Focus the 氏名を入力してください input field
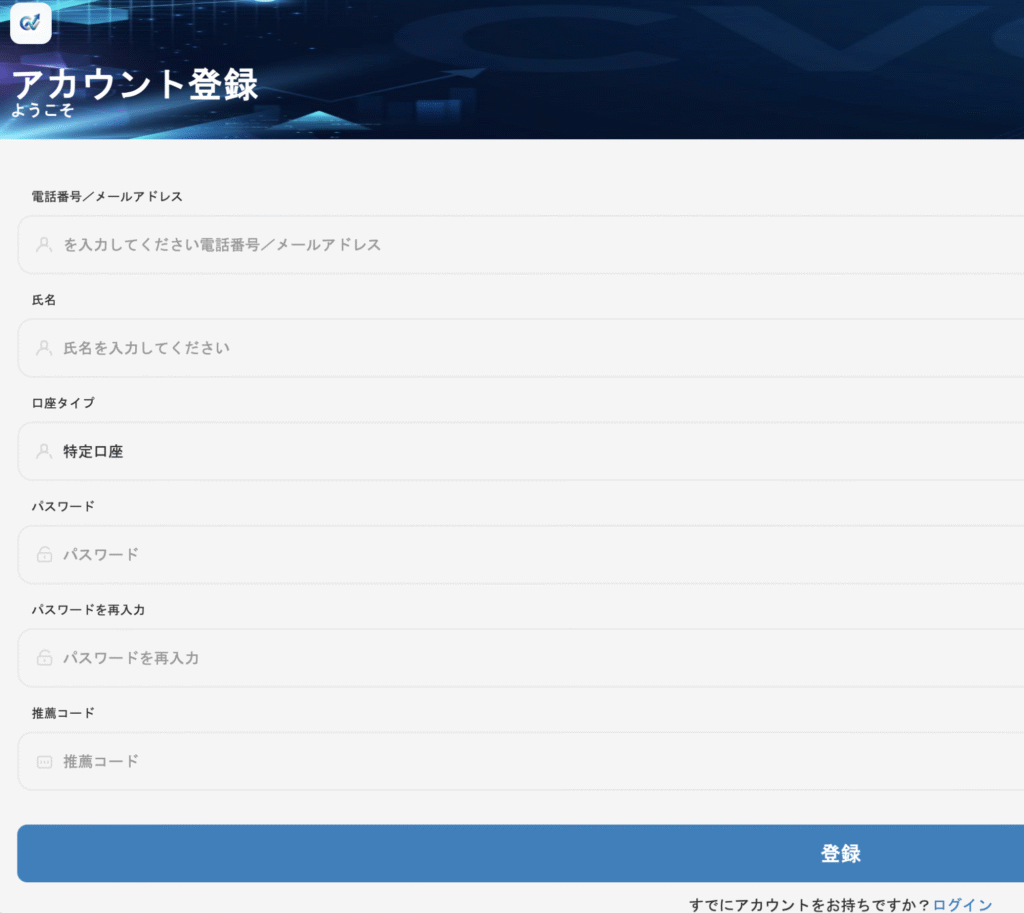 click(x=520, y=348)
